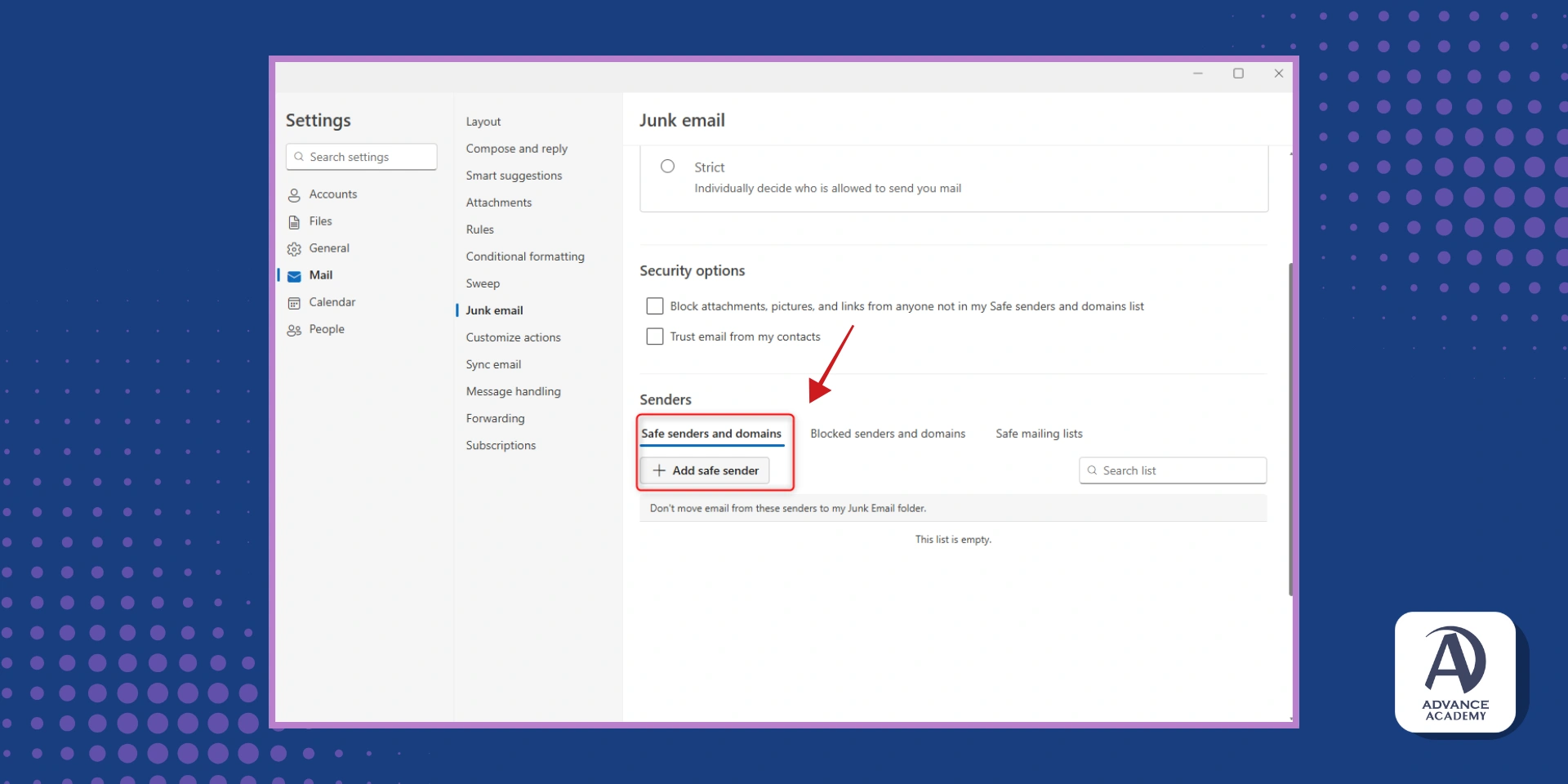Open Rules settings

coord(480,229)
